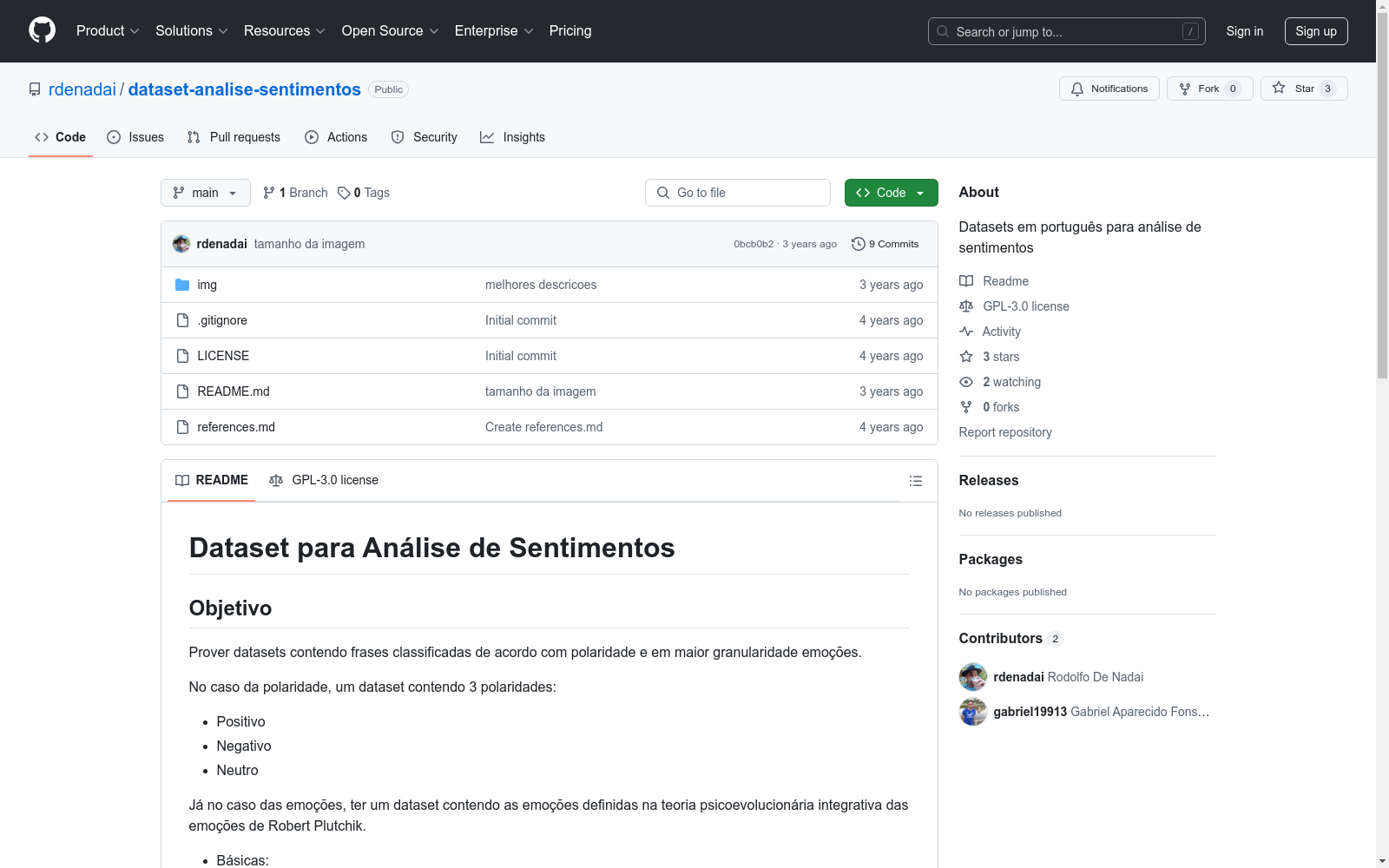Click the branch icon beside 1 Branch
The width and height of the screenshot is (1389, 868).
269,193
